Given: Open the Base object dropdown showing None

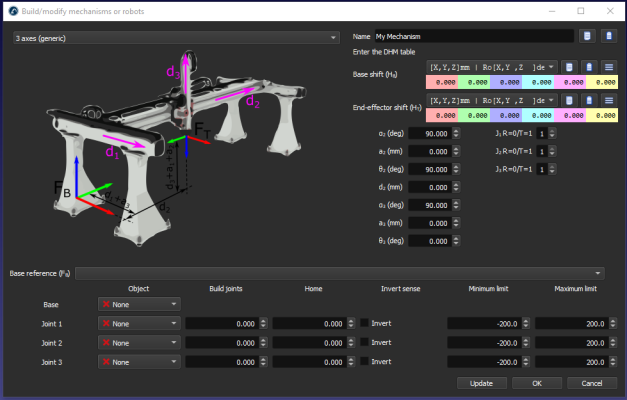Looking at the screenshot, I should click(139, 304).
